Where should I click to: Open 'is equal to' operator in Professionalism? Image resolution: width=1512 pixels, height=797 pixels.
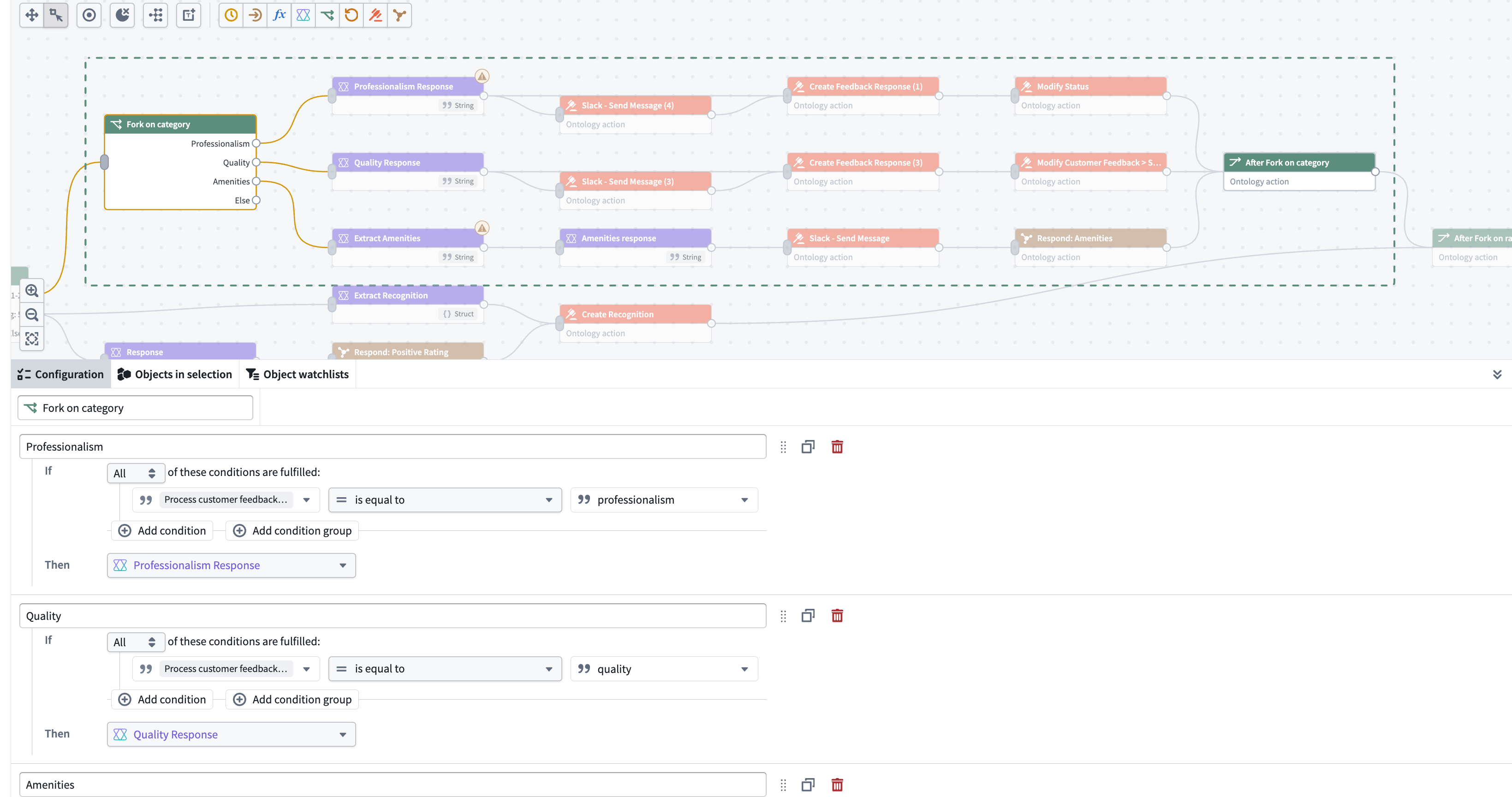[x=445, y=500]
